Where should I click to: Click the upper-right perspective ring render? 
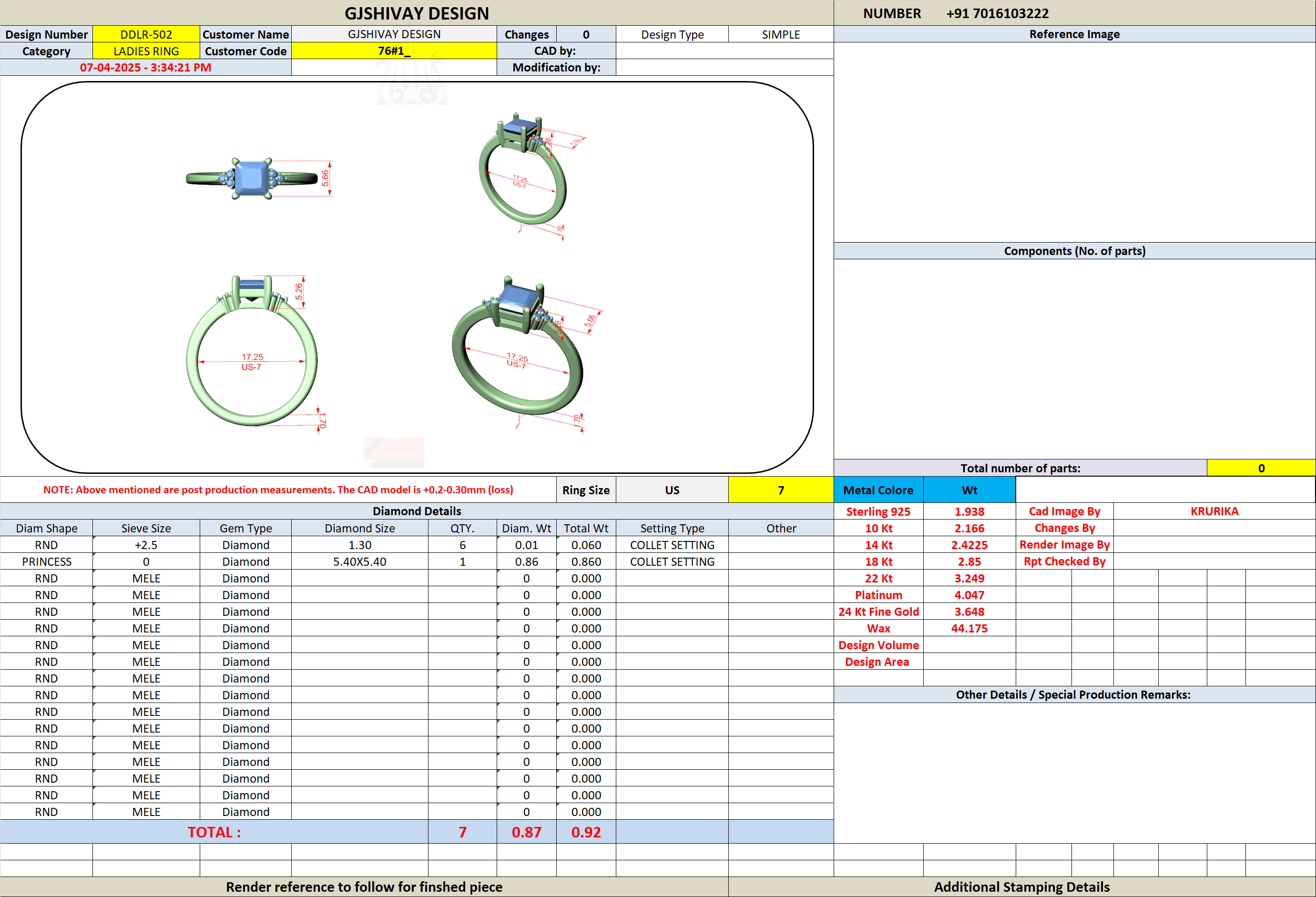[x=522, y=169]
